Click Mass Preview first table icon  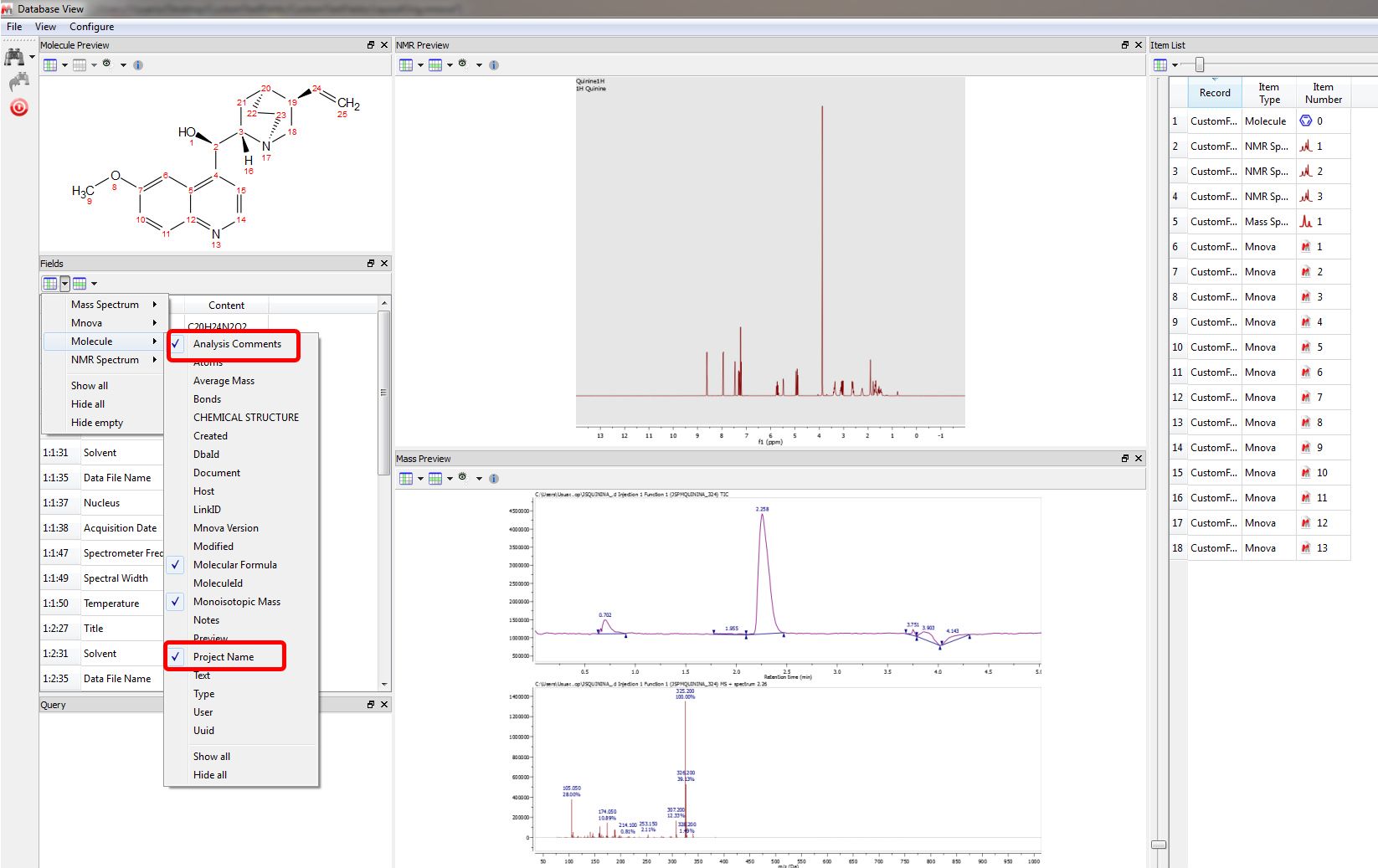point(406,478)
